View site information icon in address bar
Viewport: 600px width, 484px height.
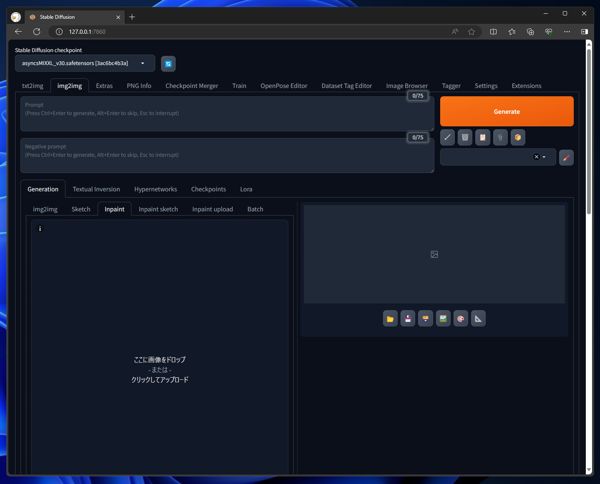(x=59, y=32)
